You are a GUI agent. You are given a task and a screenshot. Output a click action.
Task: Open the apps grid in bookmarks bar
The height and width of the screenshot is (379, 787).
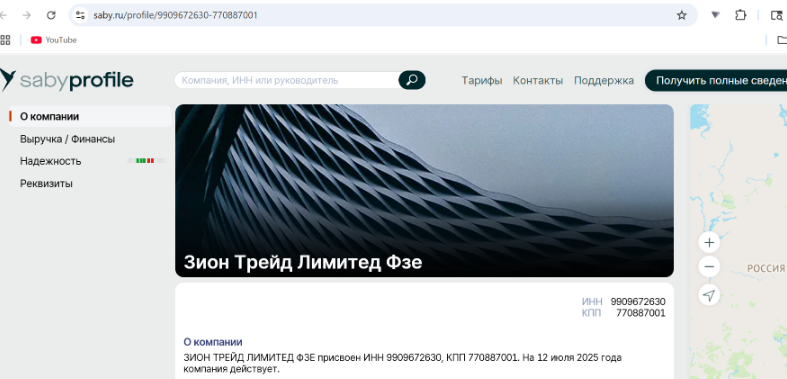coord(5,40)
